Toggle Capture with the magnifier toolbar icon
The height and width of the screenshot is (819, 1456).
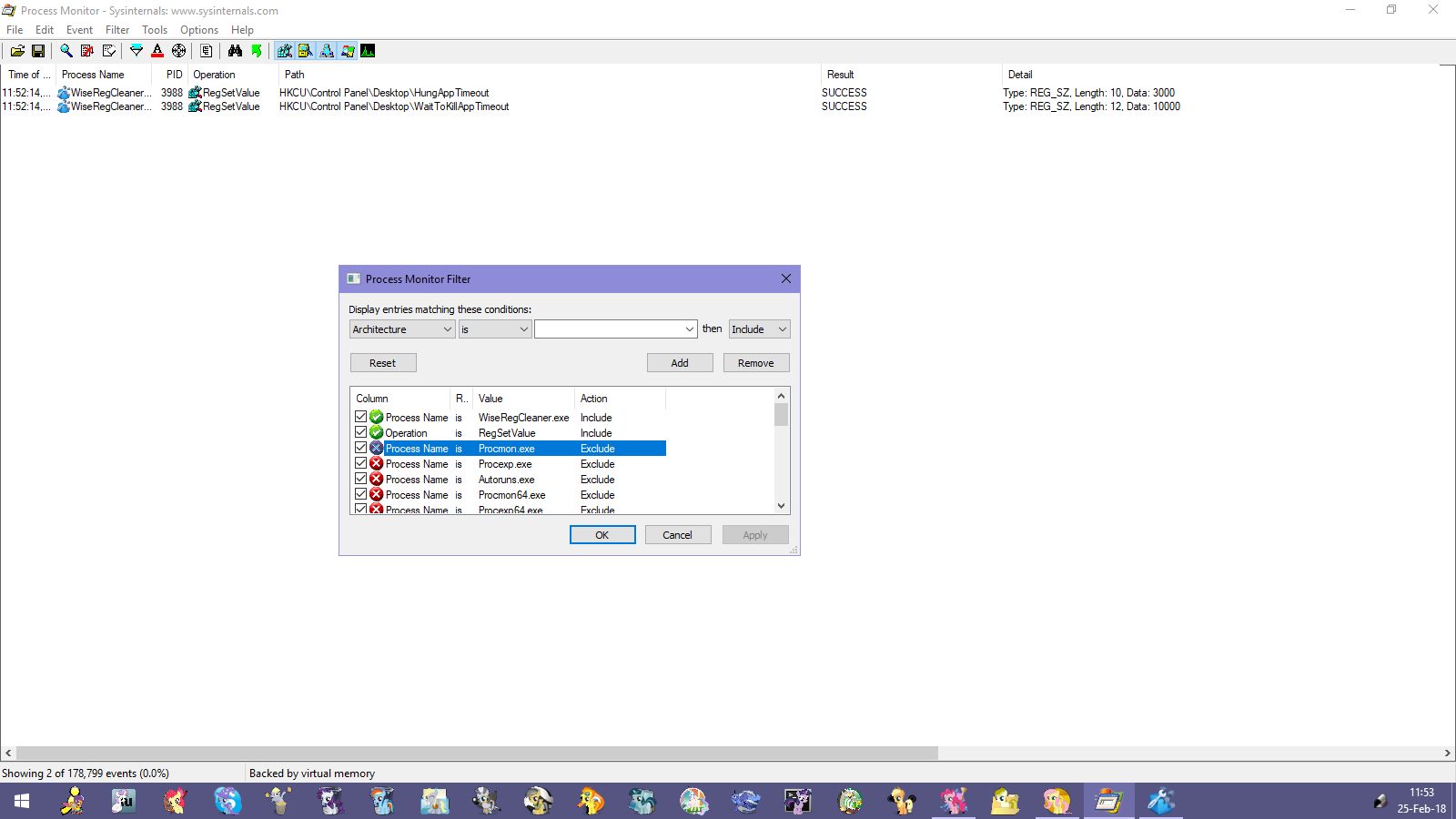[66, 51]
